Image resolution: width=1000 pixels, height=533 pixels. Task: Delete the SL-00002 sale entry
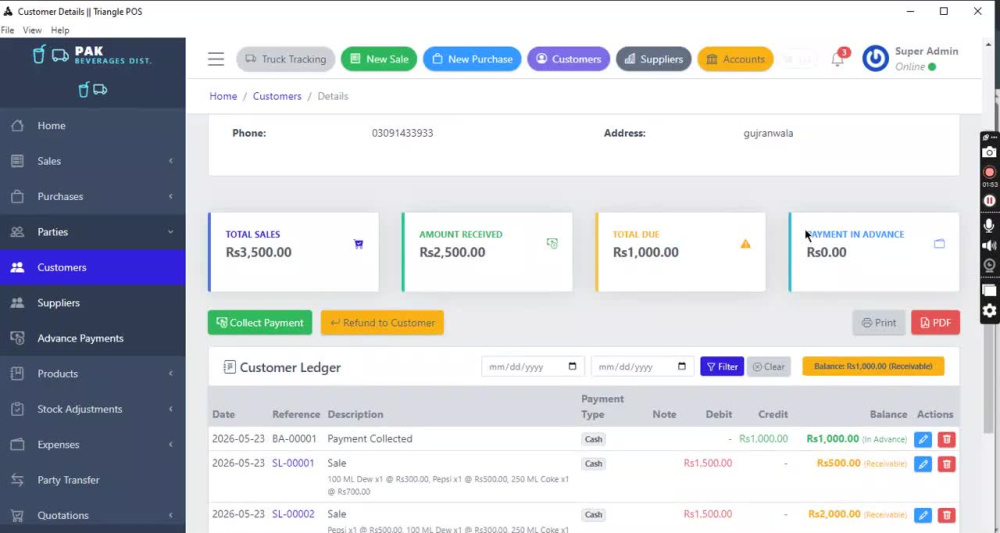(947, 515)
